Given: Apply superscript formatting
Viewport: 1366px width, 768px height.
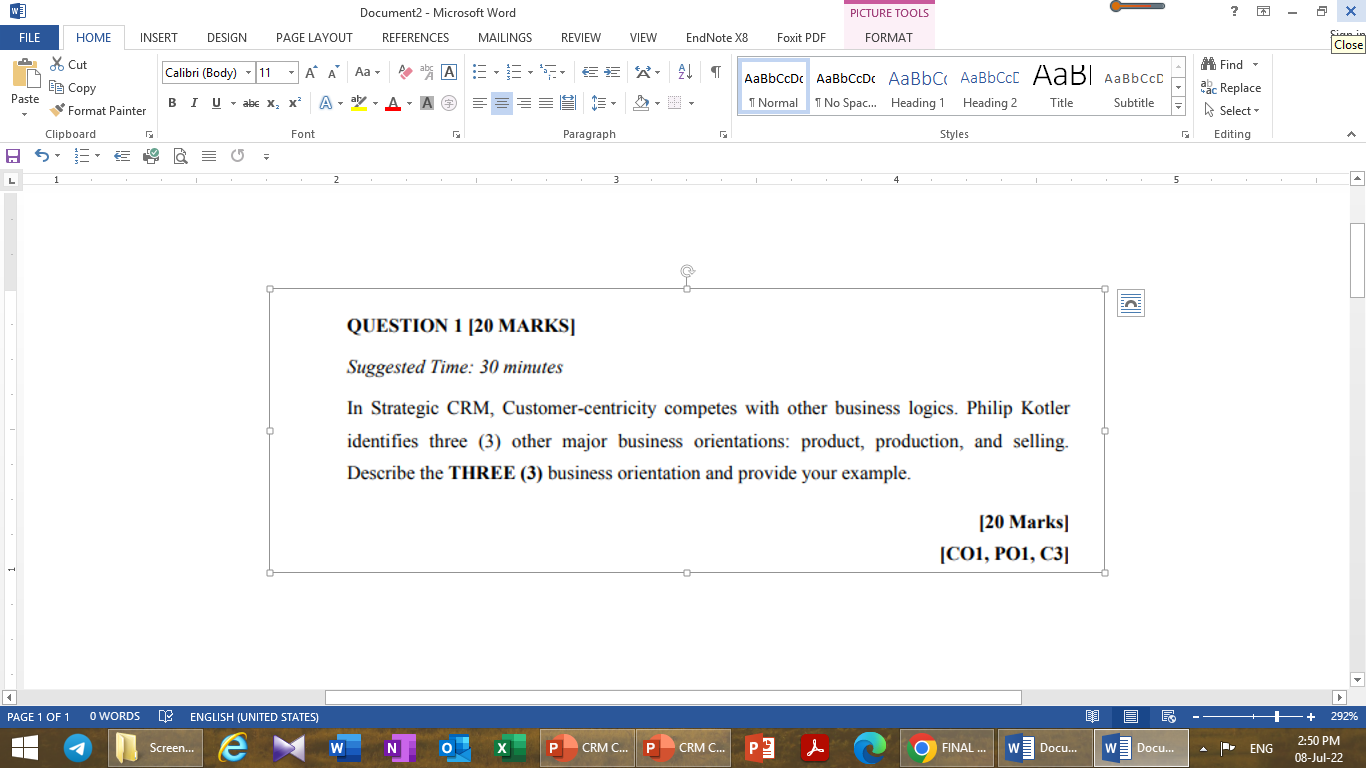Looking at the screenshot, I should tap(294, 103).
